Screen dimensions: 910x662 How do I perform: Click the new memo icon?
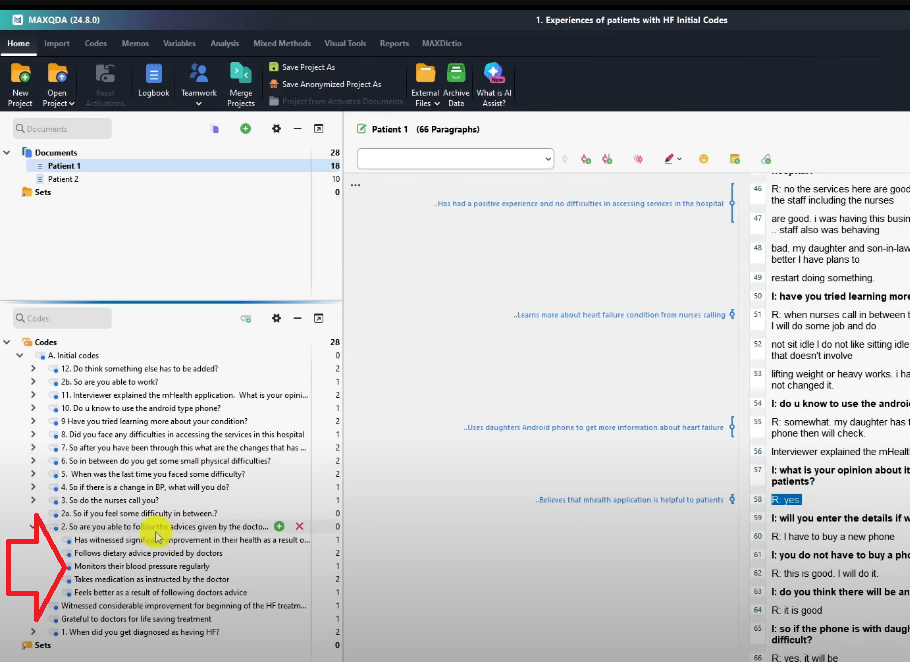(x=735, y=159)
